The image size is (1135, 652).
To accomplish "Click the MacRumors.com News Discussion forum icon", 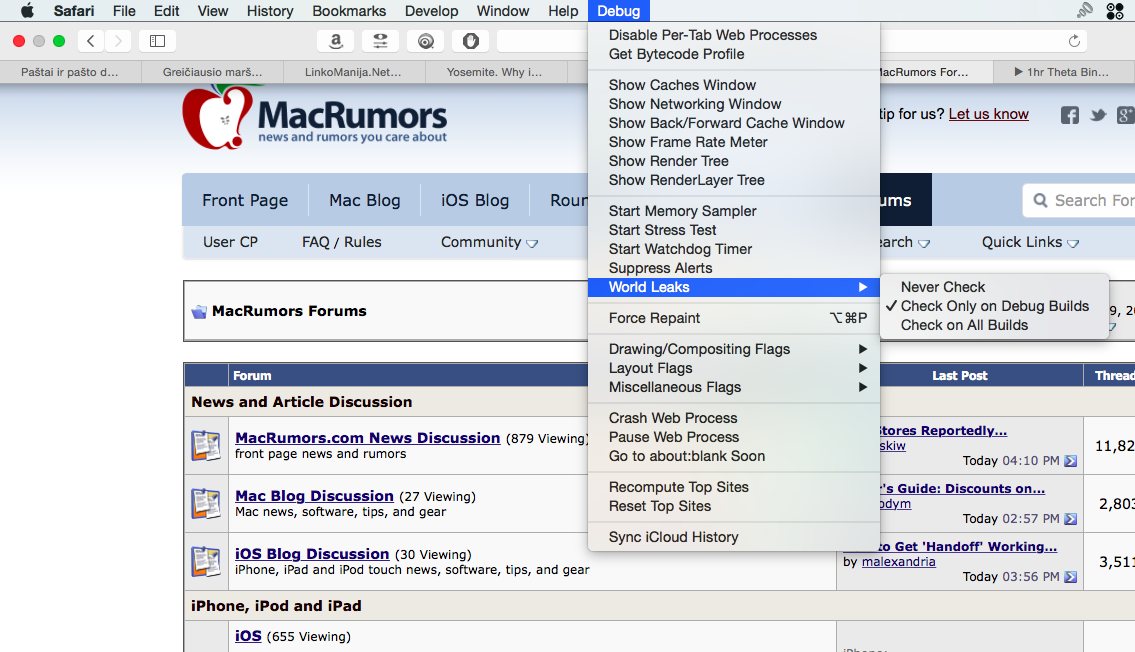I will 206,445.
